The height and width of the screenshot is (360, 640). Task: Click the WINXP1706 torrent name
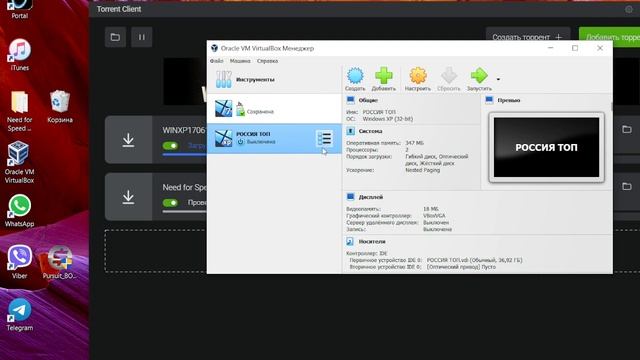(x=184, y=130)
